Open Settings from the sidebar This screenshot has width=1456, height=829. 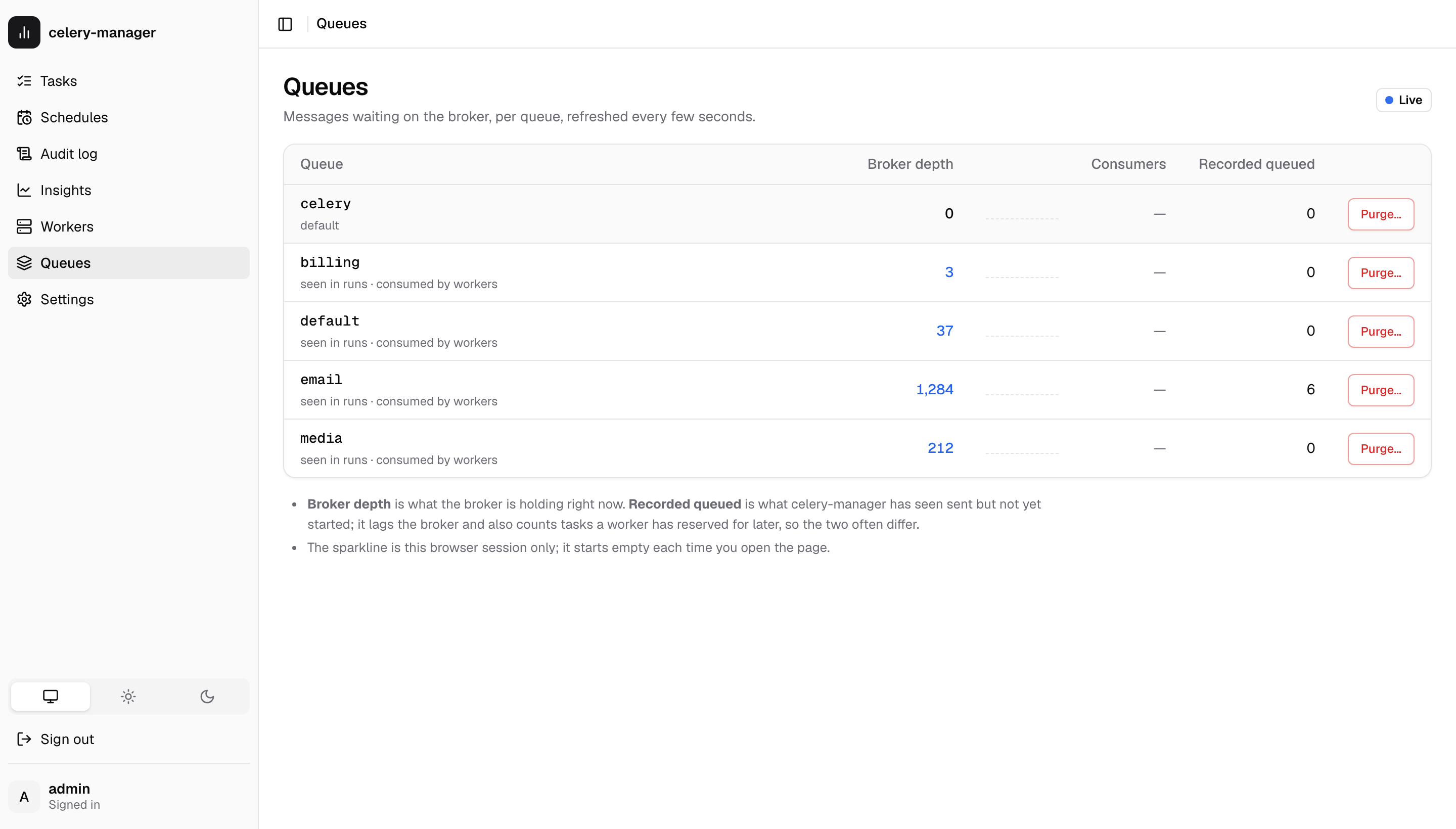(x=129, y=299)
